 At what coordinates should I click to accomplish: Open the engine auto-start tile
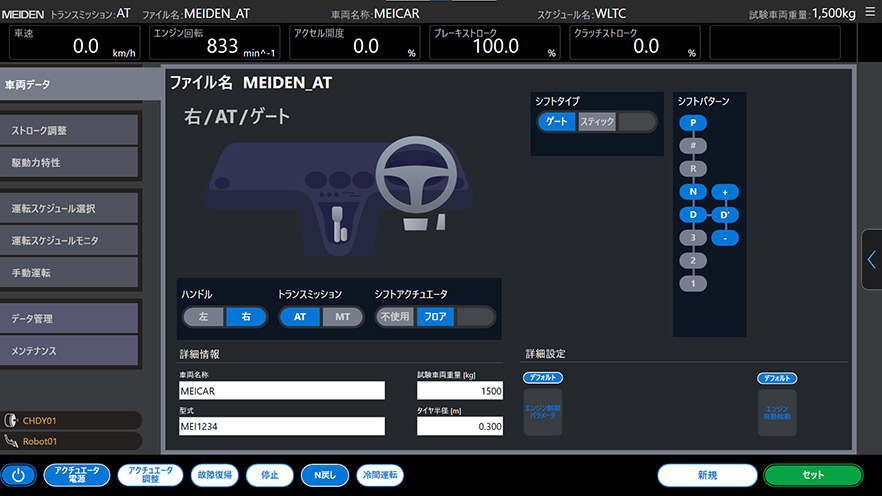click(777, 410)
